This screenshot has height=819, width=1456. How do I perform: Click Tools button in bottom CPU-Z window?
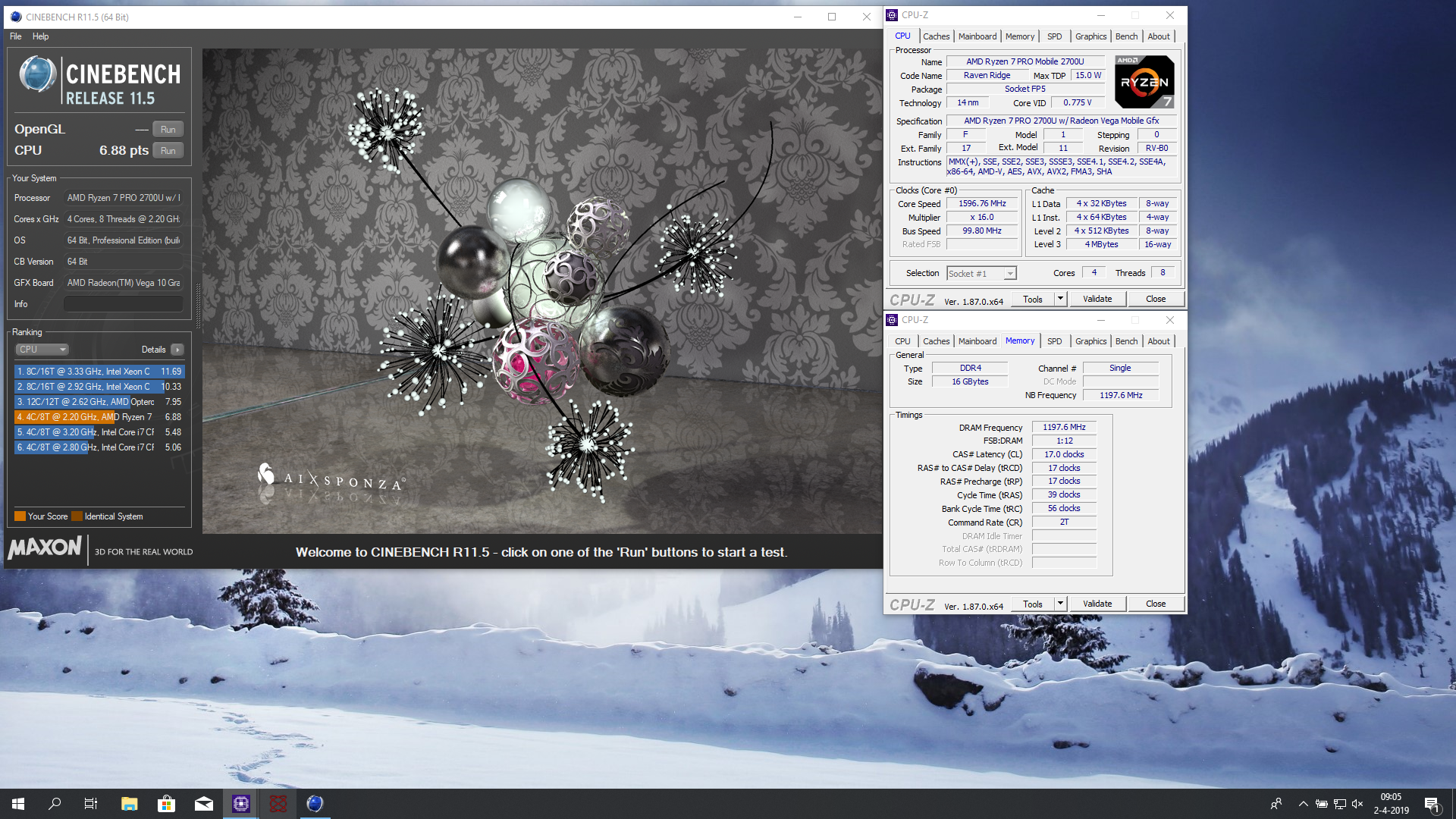click(1033, 604)
